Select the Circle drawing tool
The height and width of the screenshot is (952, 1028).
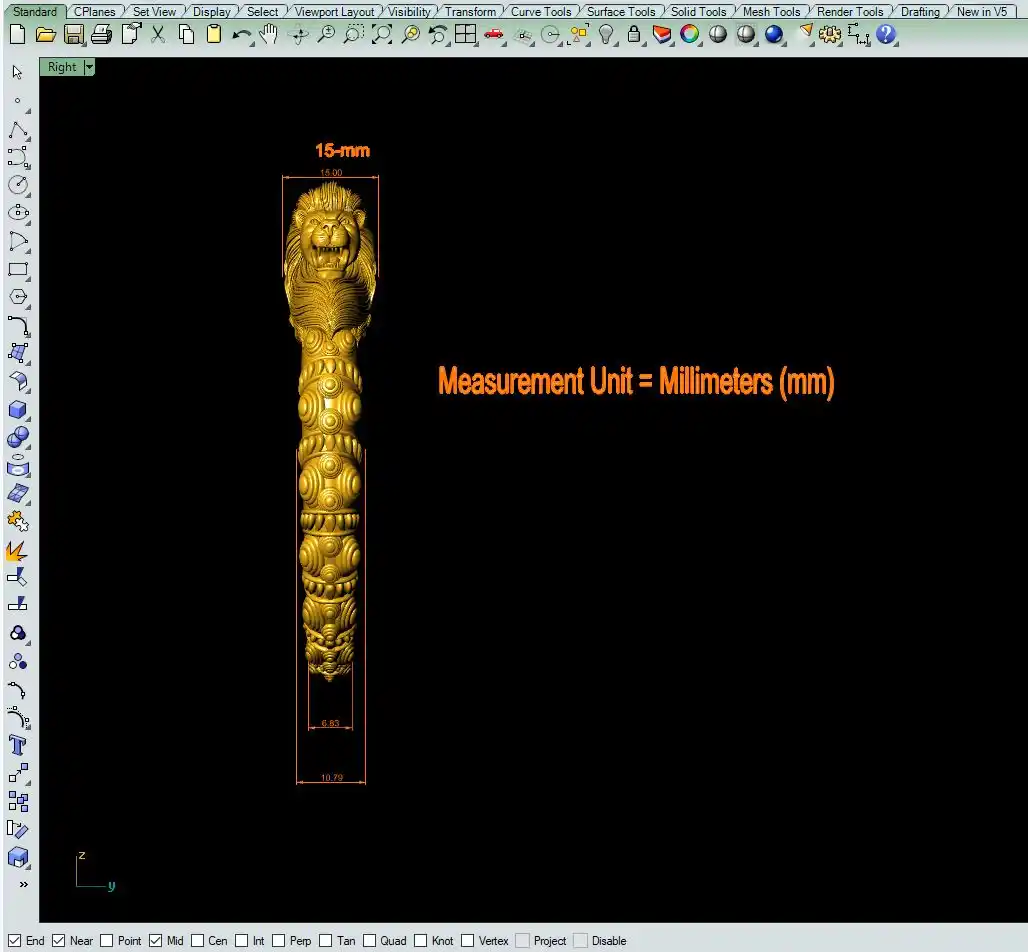(18, 185)
